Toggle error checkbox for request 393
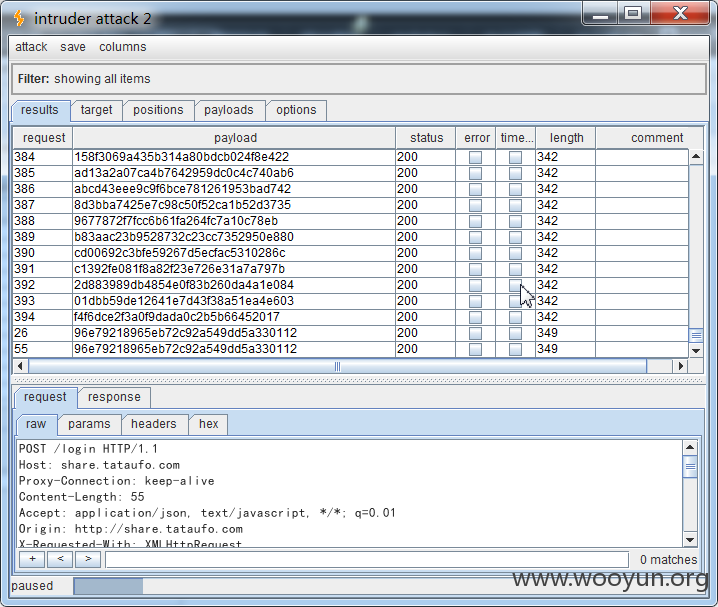The height and width of the screenshot is (607, 718). pyautogui.click(x=475, y=302)
